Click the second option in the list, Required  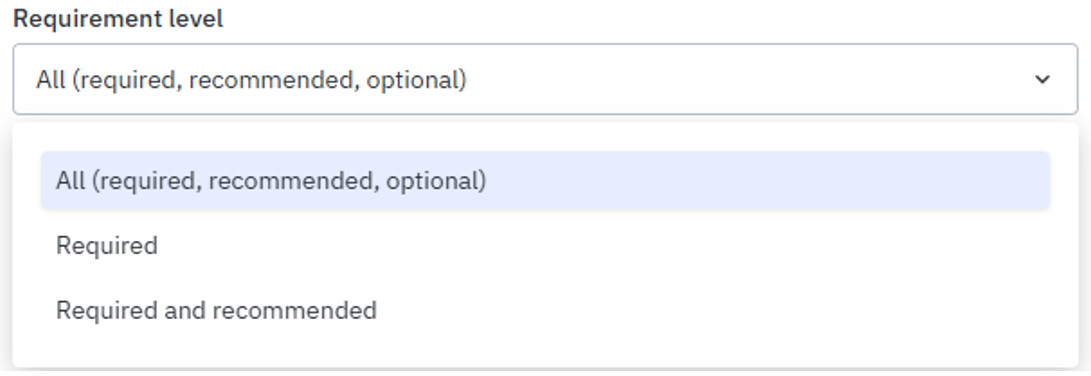[x=545, y=246]
